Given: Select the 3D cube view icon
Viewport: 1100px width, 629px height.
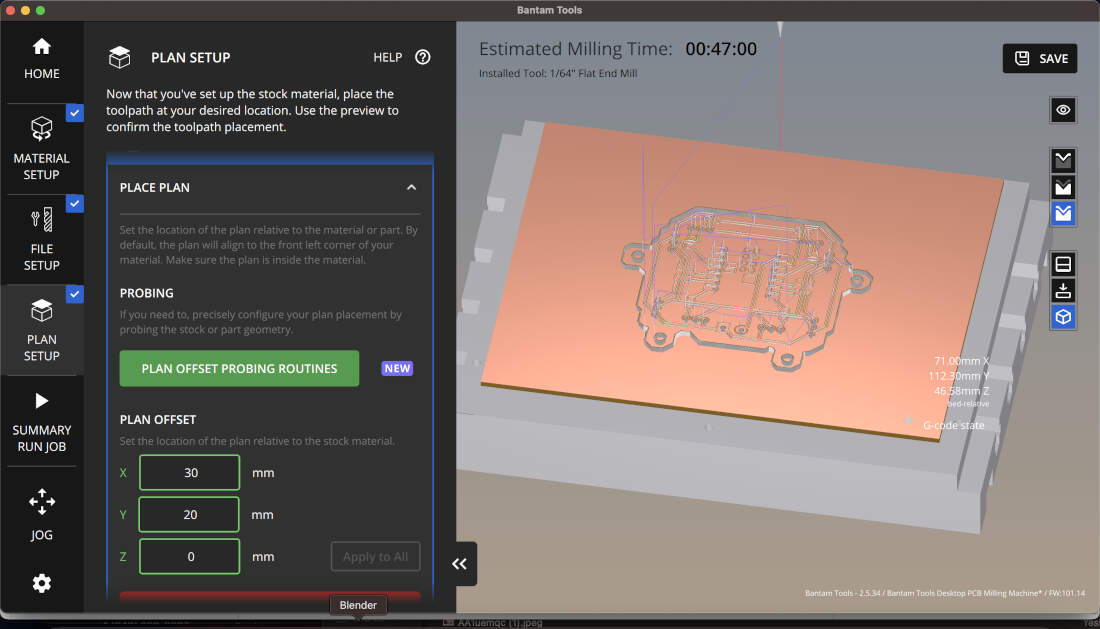Looking at the screenshot, I should click(1064, 317).
